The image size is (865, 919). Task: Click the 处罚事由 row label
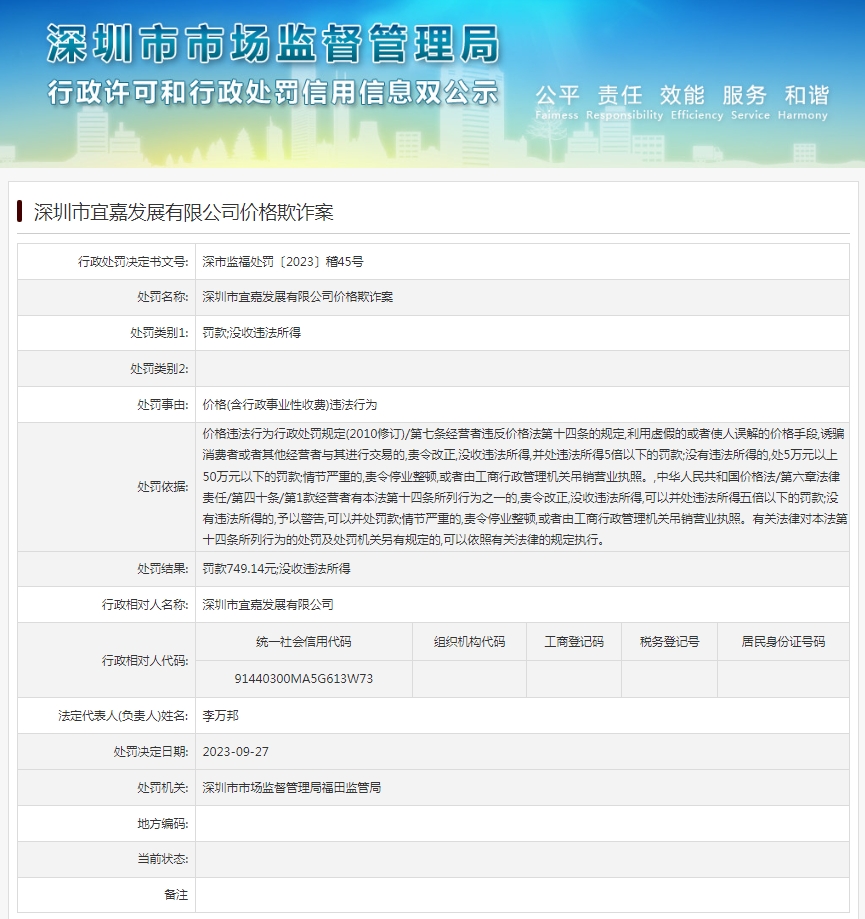coord(163,404)
